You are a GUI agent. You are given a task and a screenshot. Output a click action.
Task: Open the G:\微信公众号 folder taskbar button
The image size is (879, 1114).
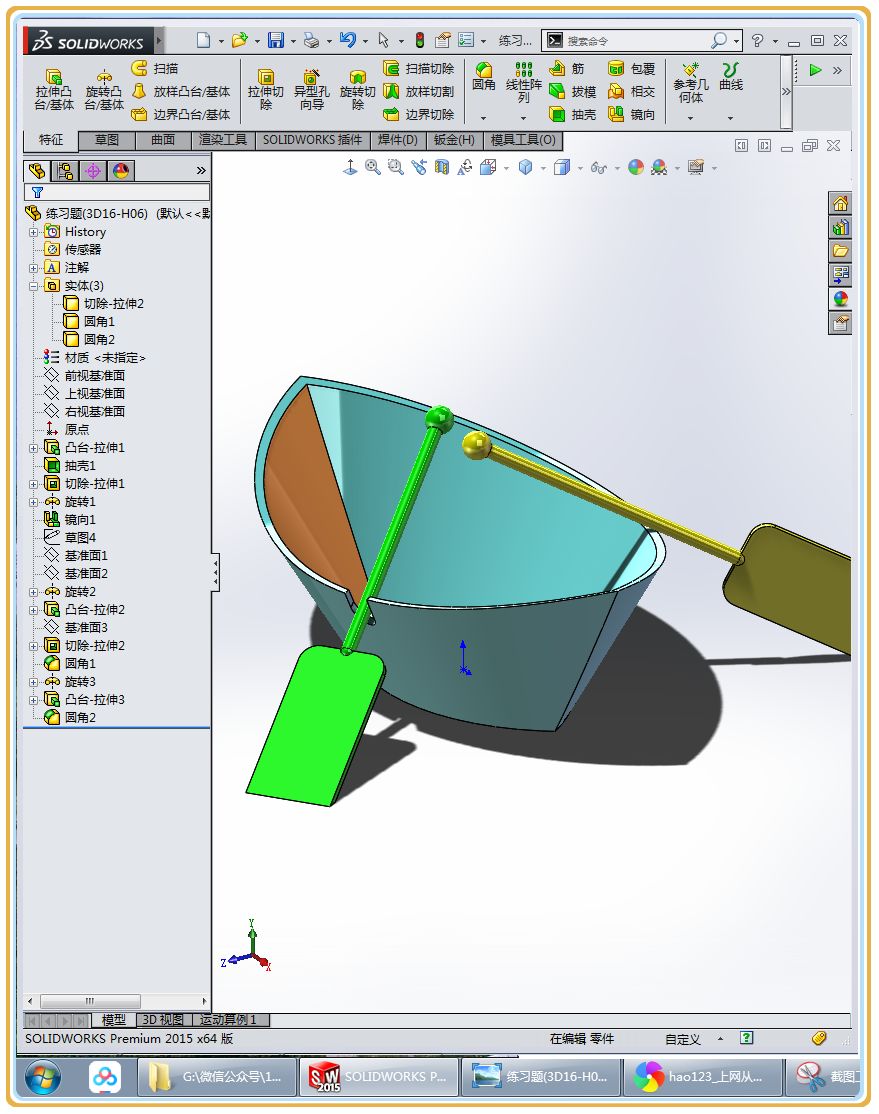pyautogui.click(x=215, y=1077)
